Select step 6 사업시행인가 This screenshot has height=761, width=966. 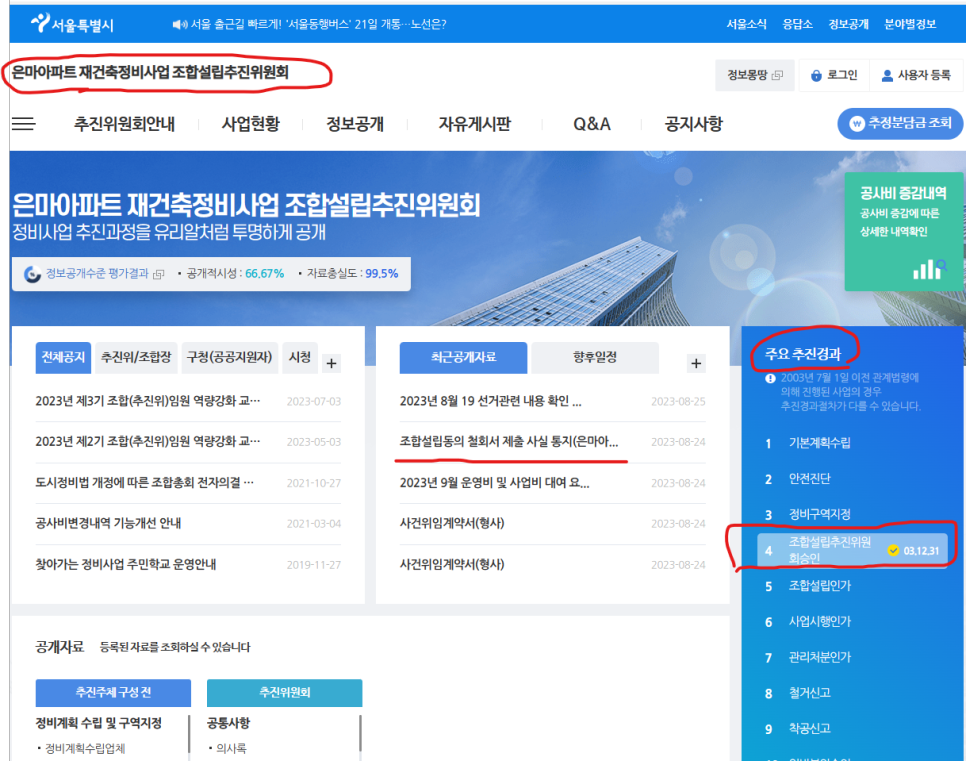point(819,622)
